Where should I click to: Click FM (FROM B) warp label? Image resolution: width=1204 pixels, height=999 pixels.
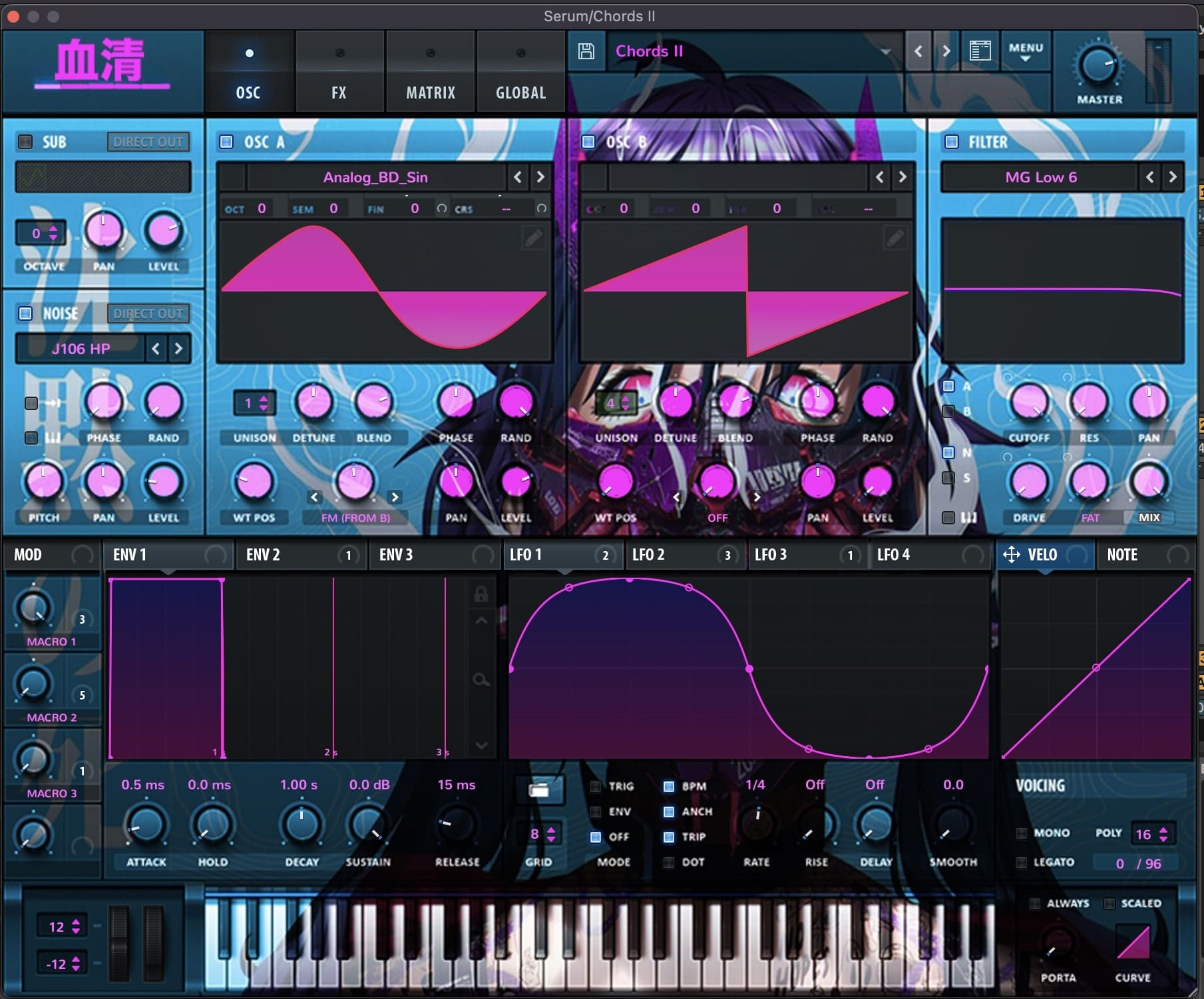coord(356,518)
